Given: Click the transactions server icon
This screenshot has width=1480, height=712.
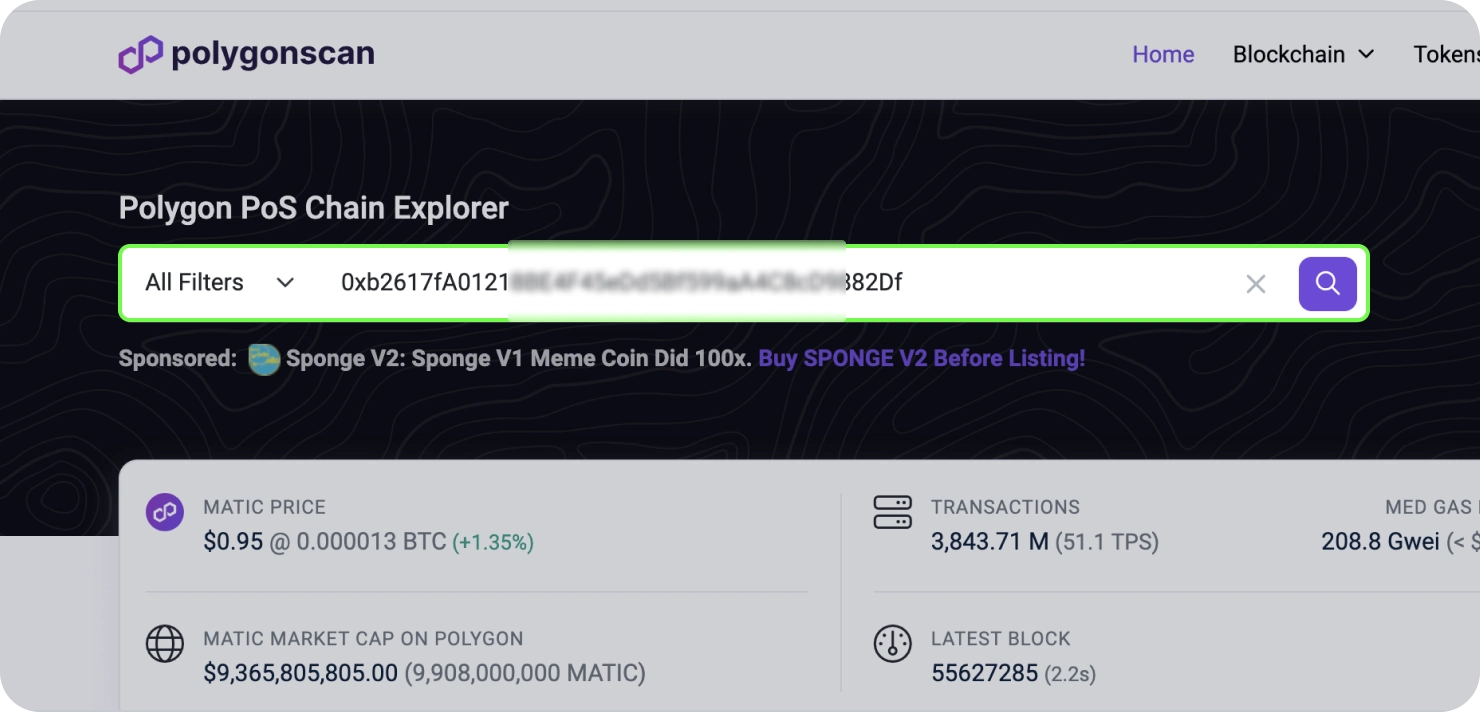Looking at the screenshot, I should (892, 512).
